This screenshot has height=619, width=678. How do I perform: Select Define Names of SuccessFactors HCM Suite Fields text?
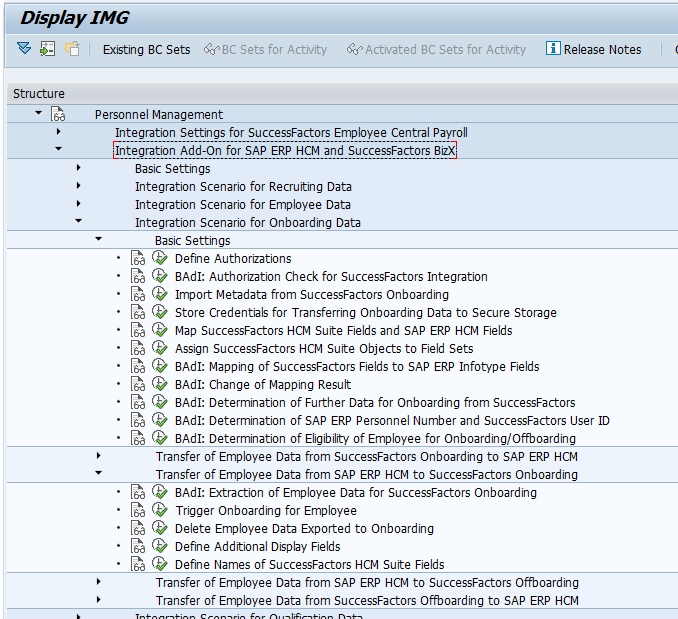(x=310, y=565)
